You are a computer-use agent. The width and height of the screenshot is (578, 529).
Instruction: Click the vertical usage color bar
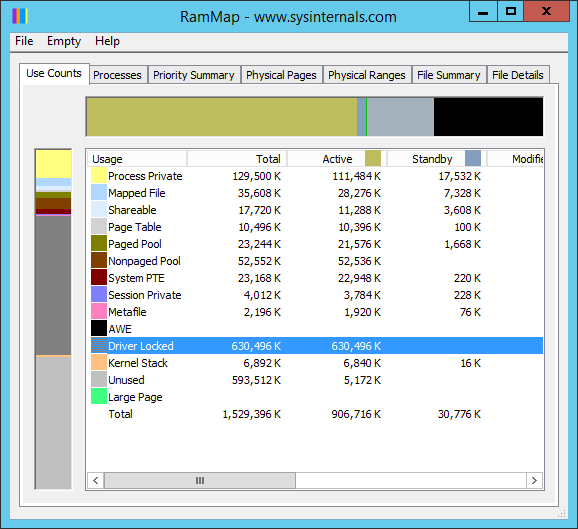[53, 319]
